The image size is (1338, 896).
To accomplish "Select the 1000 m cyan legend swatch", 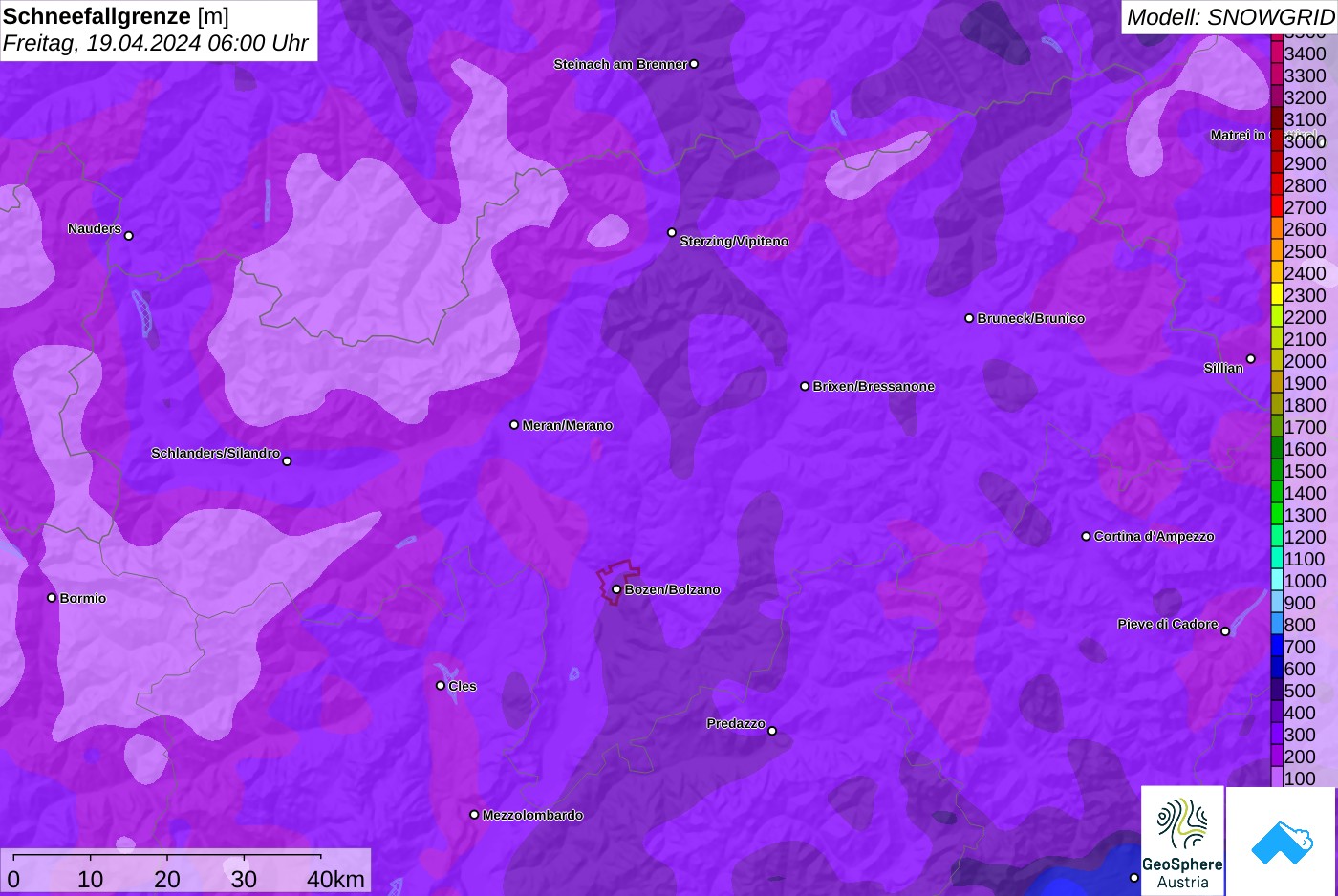I will pos(1277,580).
